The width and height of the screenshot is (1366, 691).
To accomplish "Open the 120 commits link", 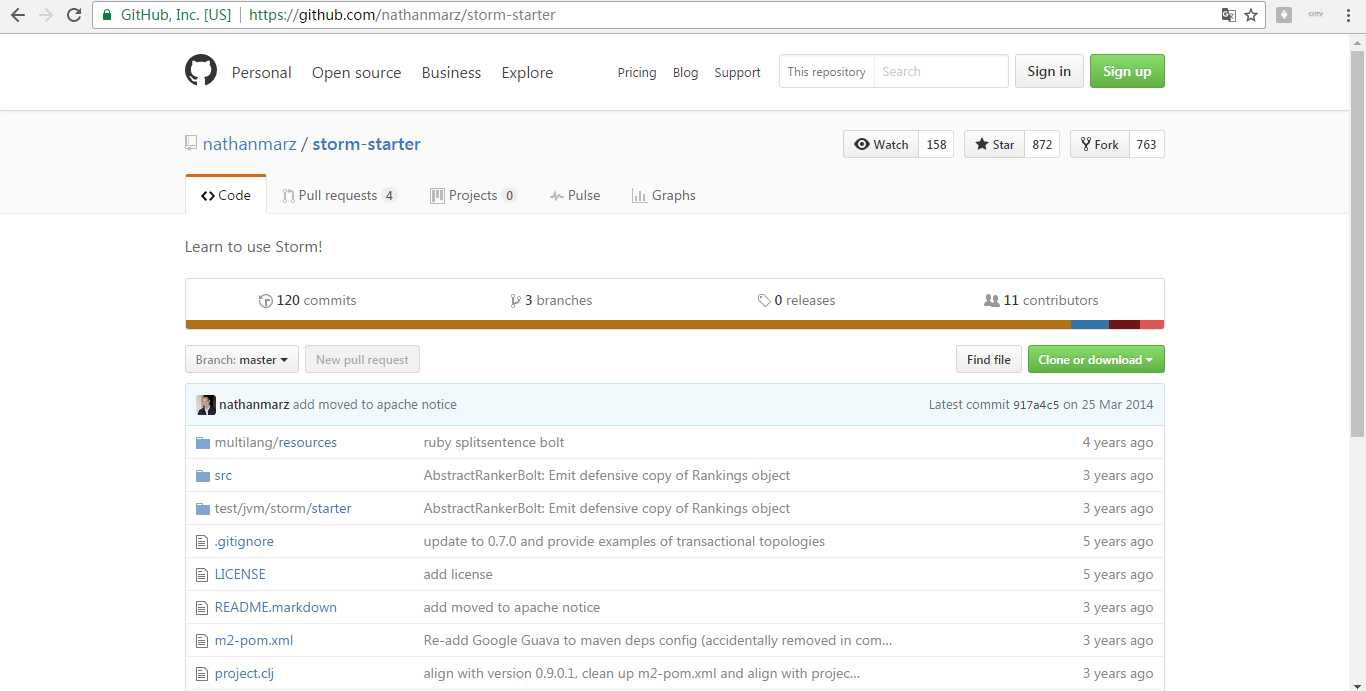I will coord(307,300).
